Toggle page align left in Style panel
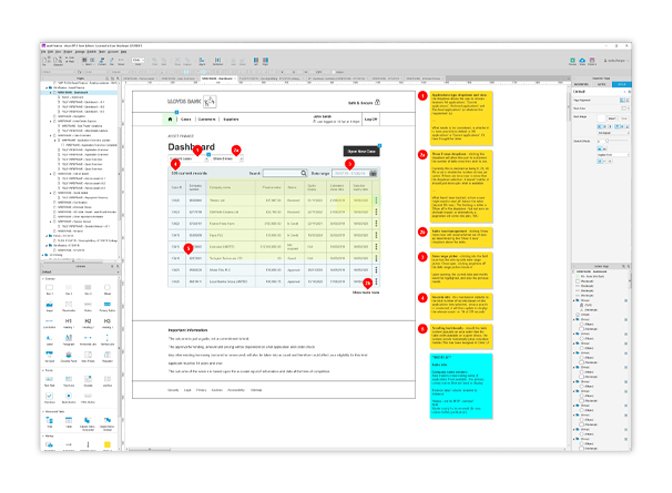 click(x=622, y=100)
